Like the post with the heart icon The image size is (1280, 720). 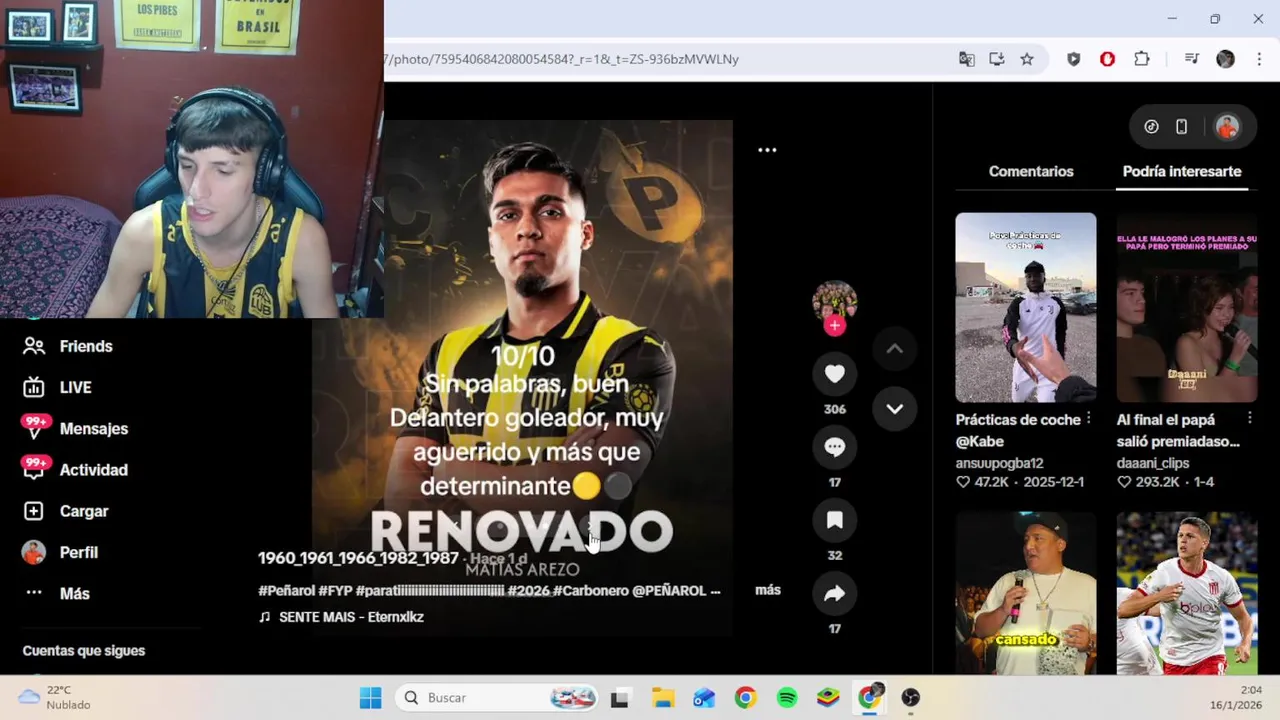point(835,374)
